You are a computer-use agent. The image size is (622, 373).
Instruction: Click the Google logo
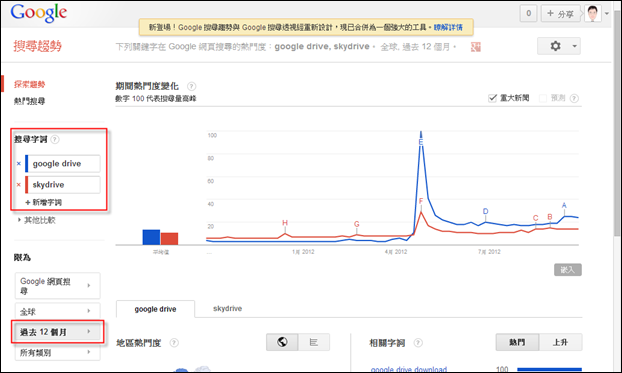coord(39,13)
